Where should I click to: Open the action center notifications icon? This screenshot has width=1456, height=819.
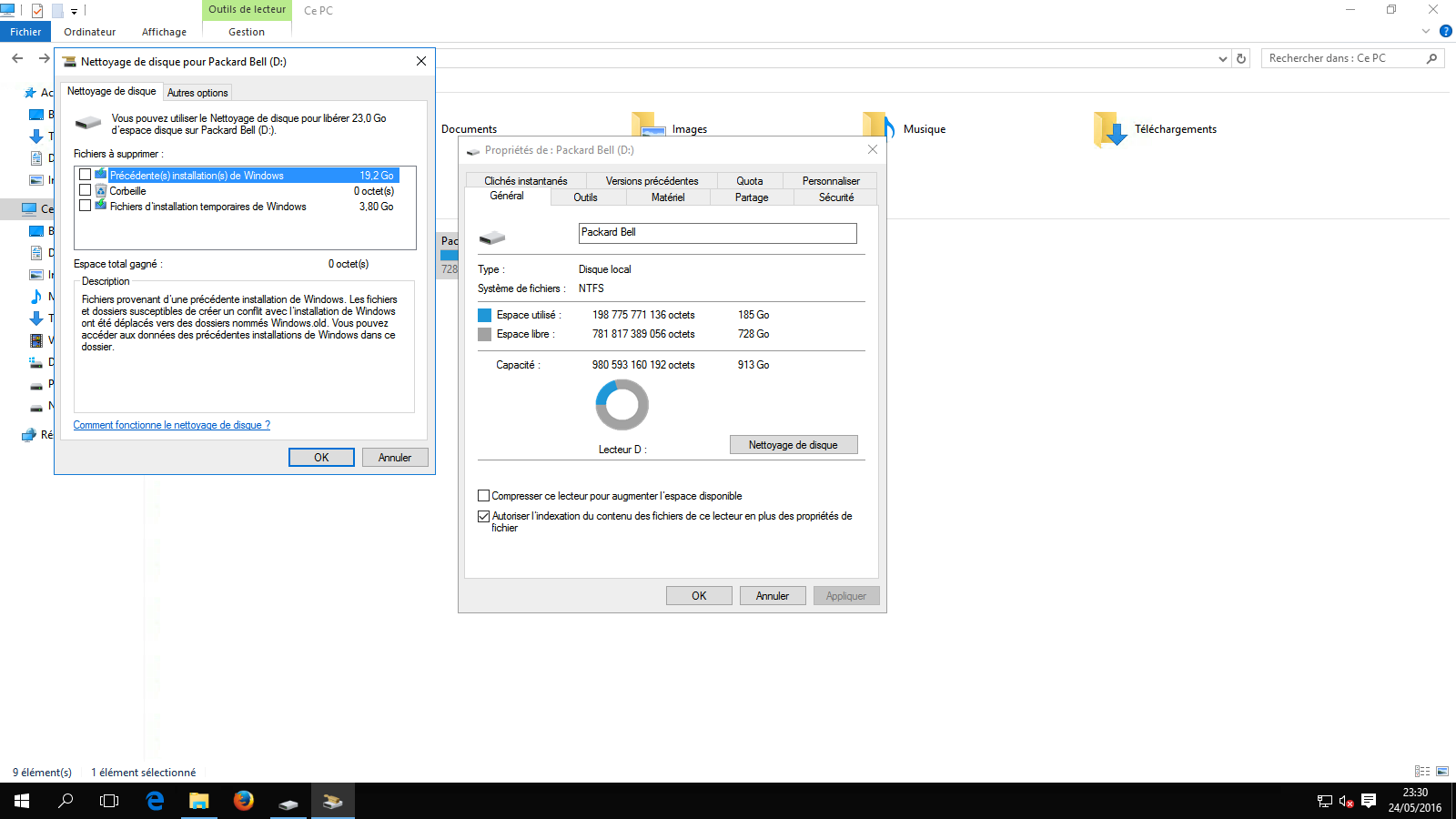(1369, 801)
